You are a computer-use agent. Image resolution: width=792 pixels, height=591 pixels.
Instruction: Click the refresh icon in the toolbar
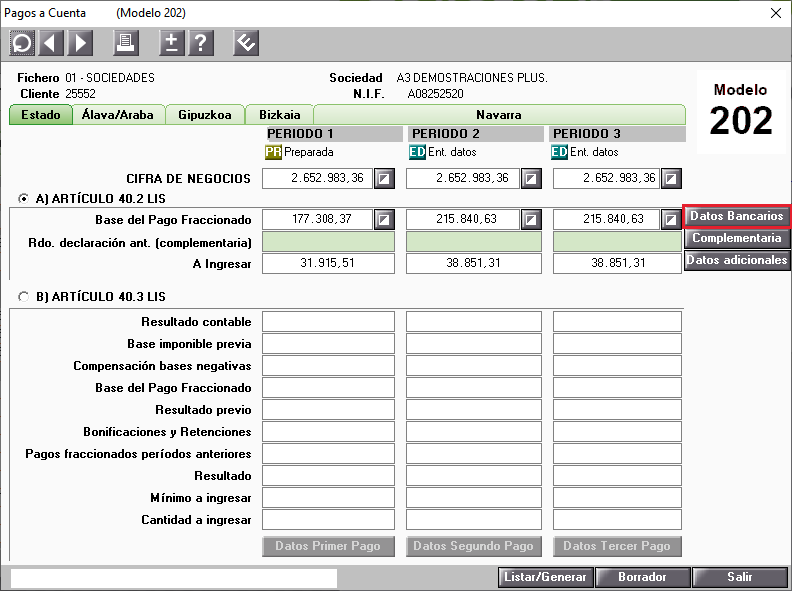(22, 43)
